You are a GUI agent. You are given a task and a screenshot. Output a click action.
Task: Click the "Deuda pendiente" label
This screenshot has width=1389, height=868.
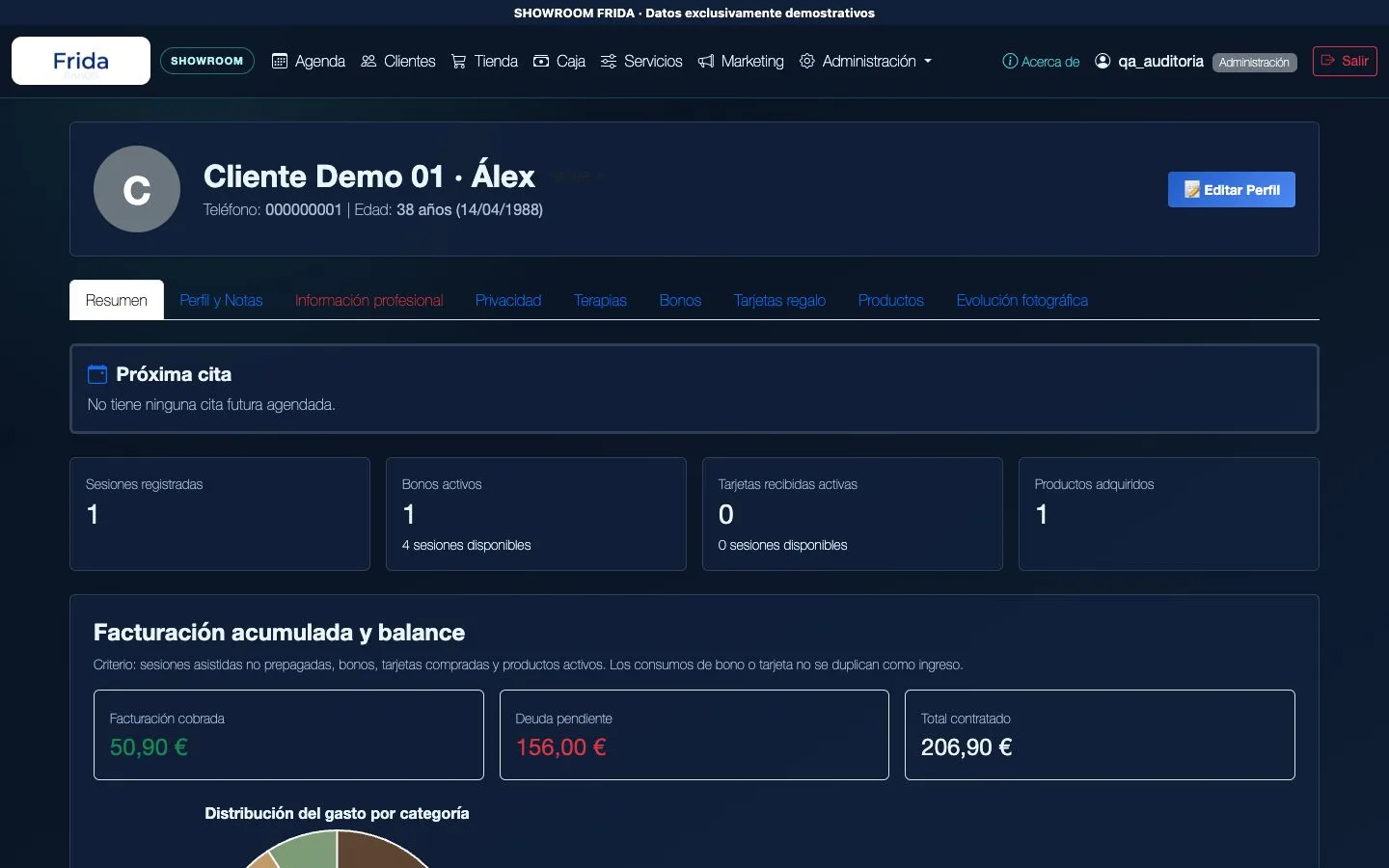coord(564,719)
